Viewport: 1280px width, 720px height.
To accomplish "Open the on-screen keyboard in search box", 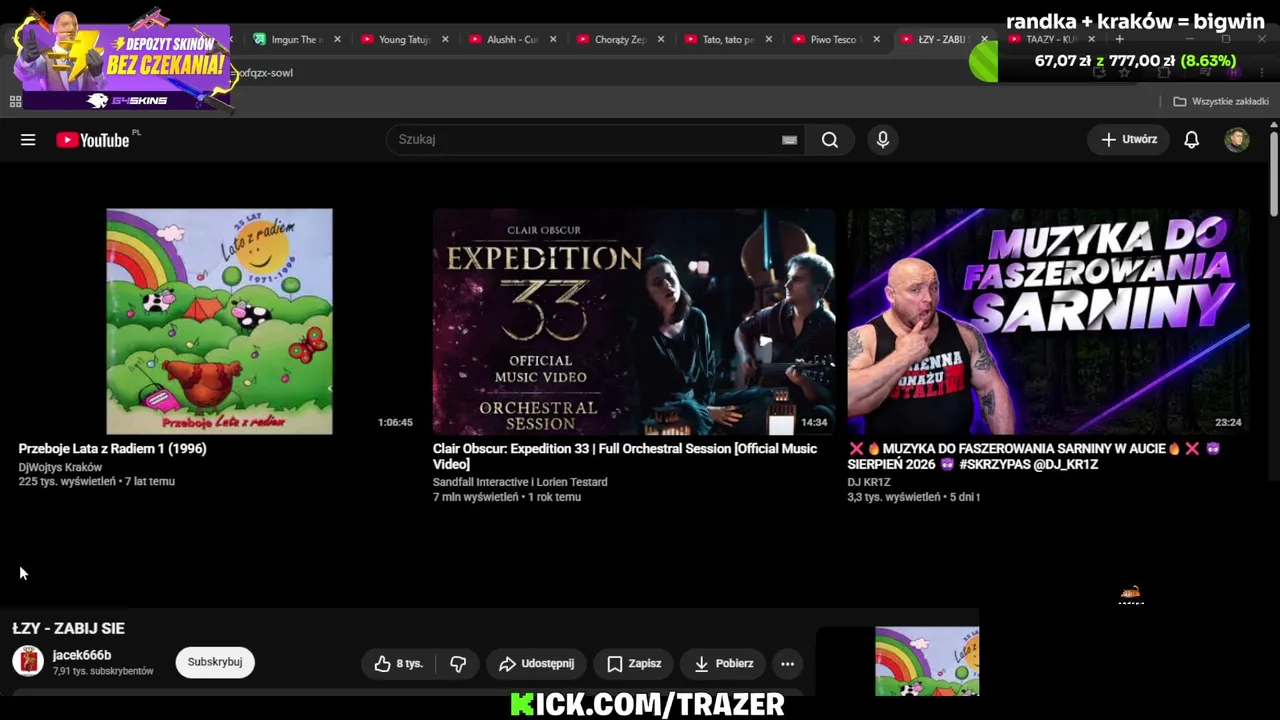I will pos(789,140).
